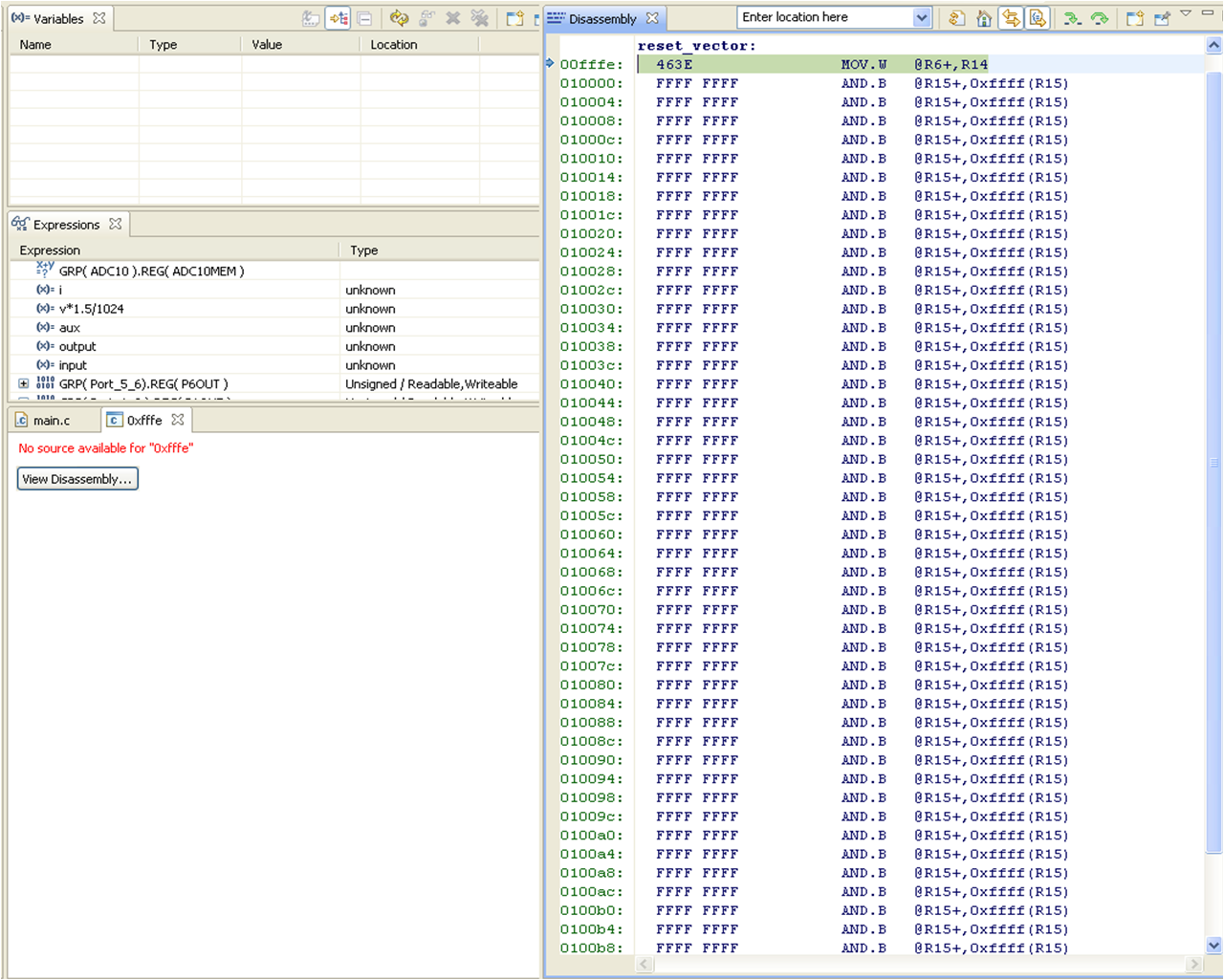Viewport: 1224px width, 980px height.
Task: Pin the Disassembly view to debug context
Action: 1162,18
